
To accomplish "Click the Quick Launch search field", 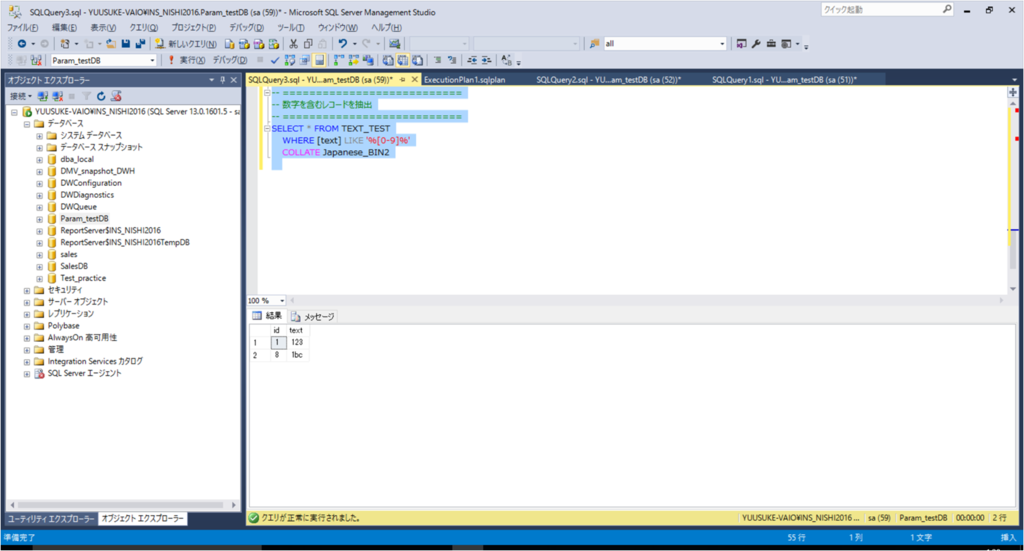I will coord(881,9).
